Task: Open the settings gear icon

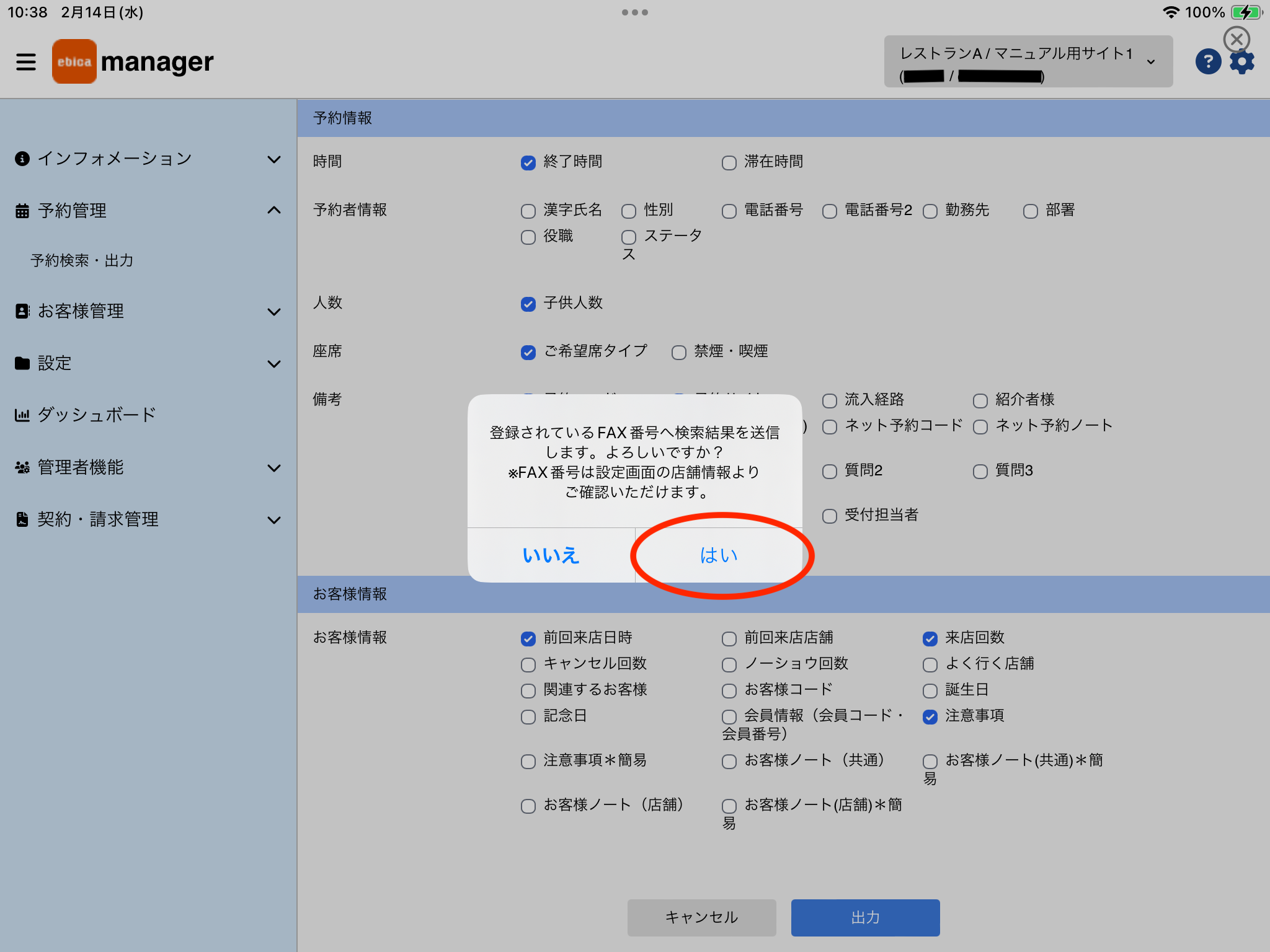Action: 1242,62
